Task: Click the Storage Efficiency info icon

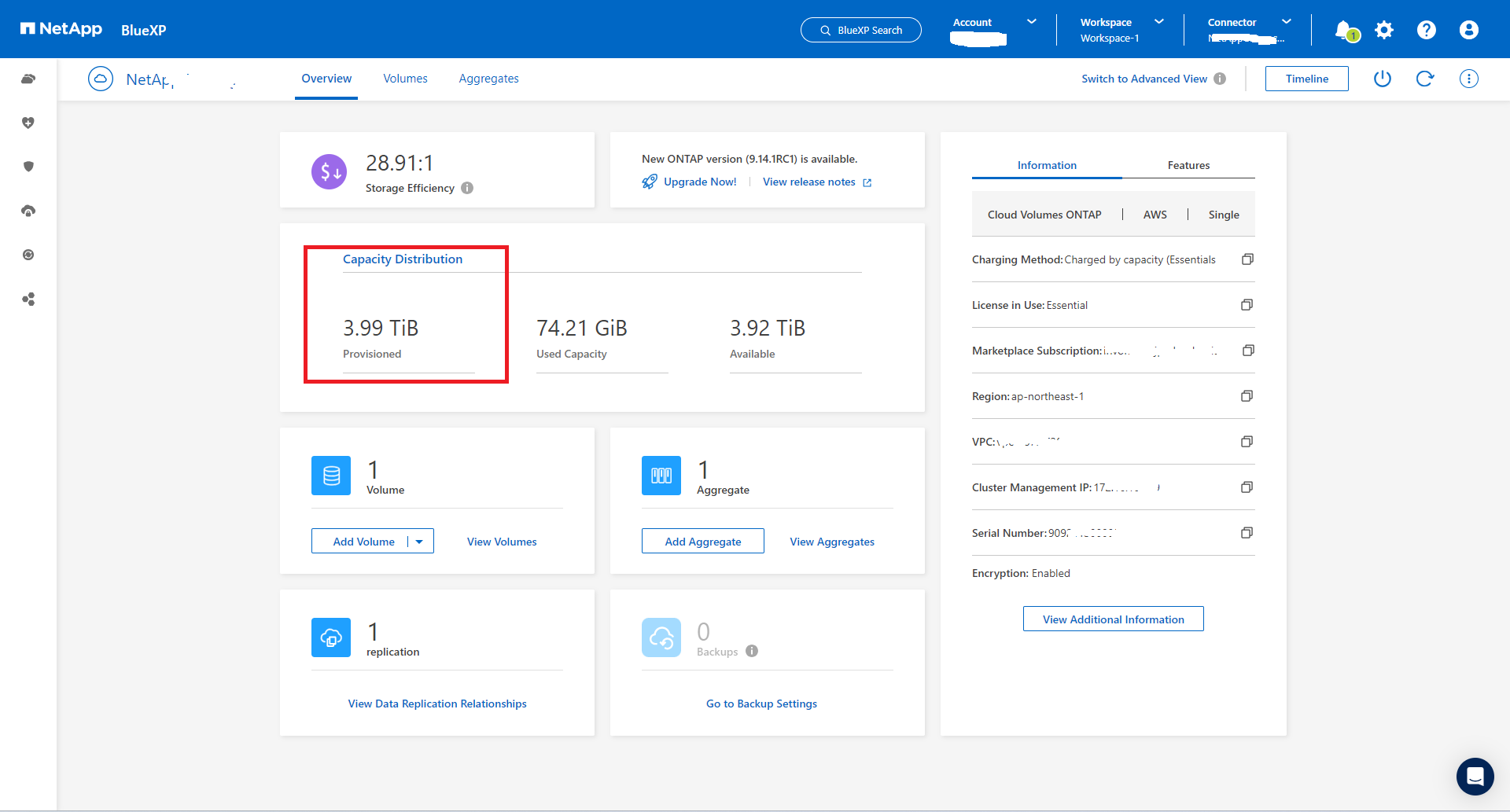Action: pos(467,188)
